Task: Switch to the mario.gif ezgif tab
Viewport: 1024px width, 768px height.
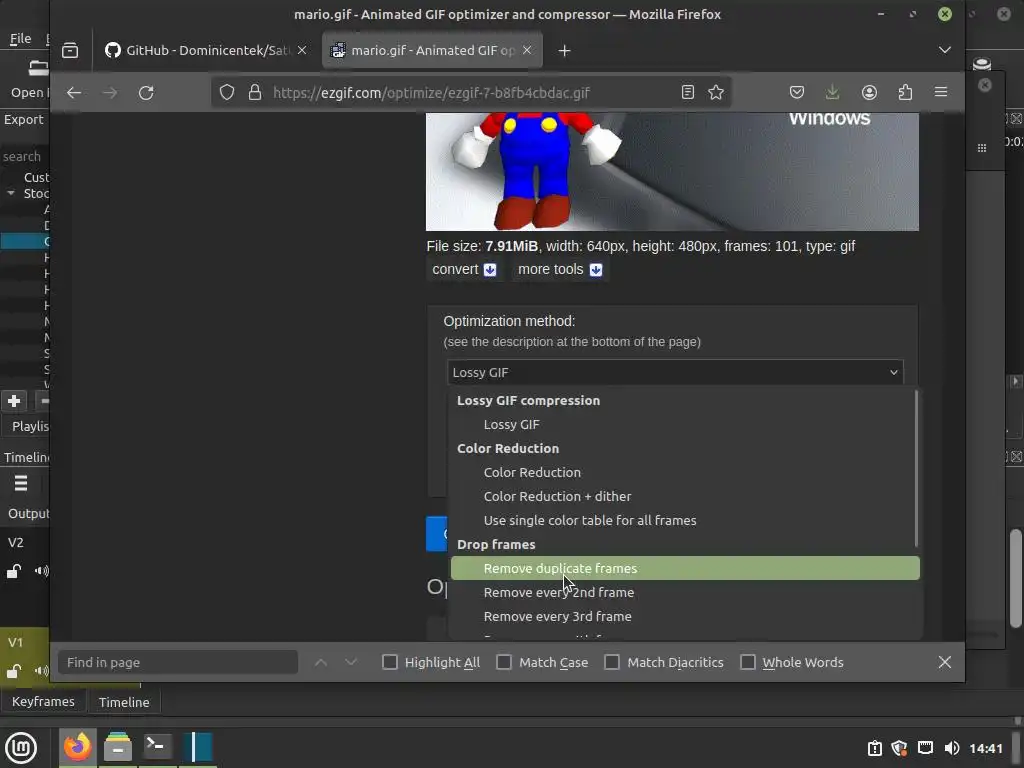Action: [432, 50]
